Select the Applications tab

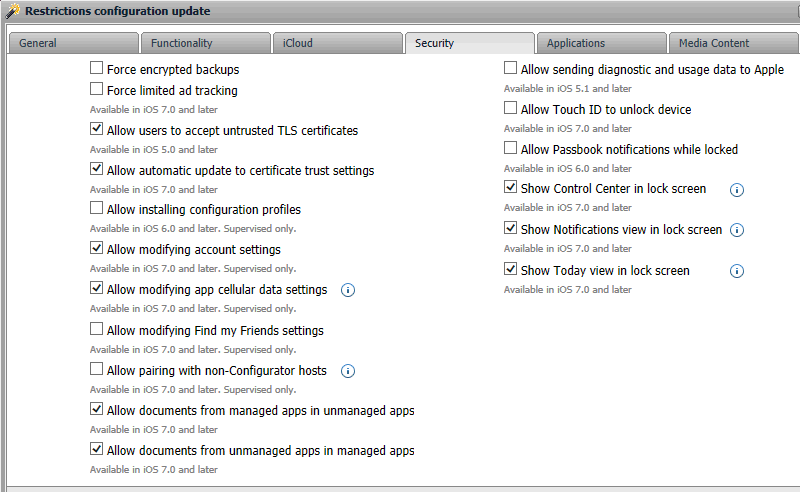point(601,43)
